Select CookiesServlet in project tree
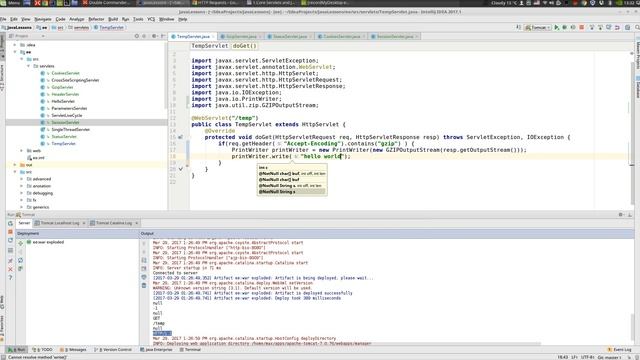Screen dimensions: 640x360 pyautogui.click(x=65, y=73)
